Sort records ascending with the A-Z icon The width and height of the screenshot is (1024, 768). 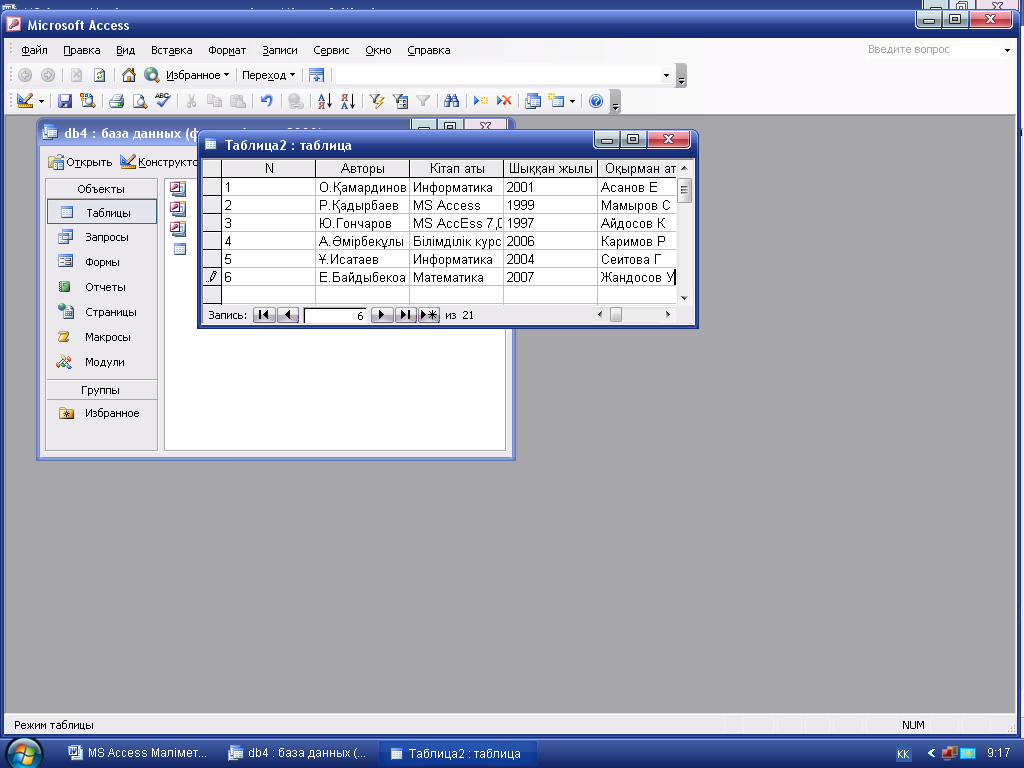coord(324,101)
